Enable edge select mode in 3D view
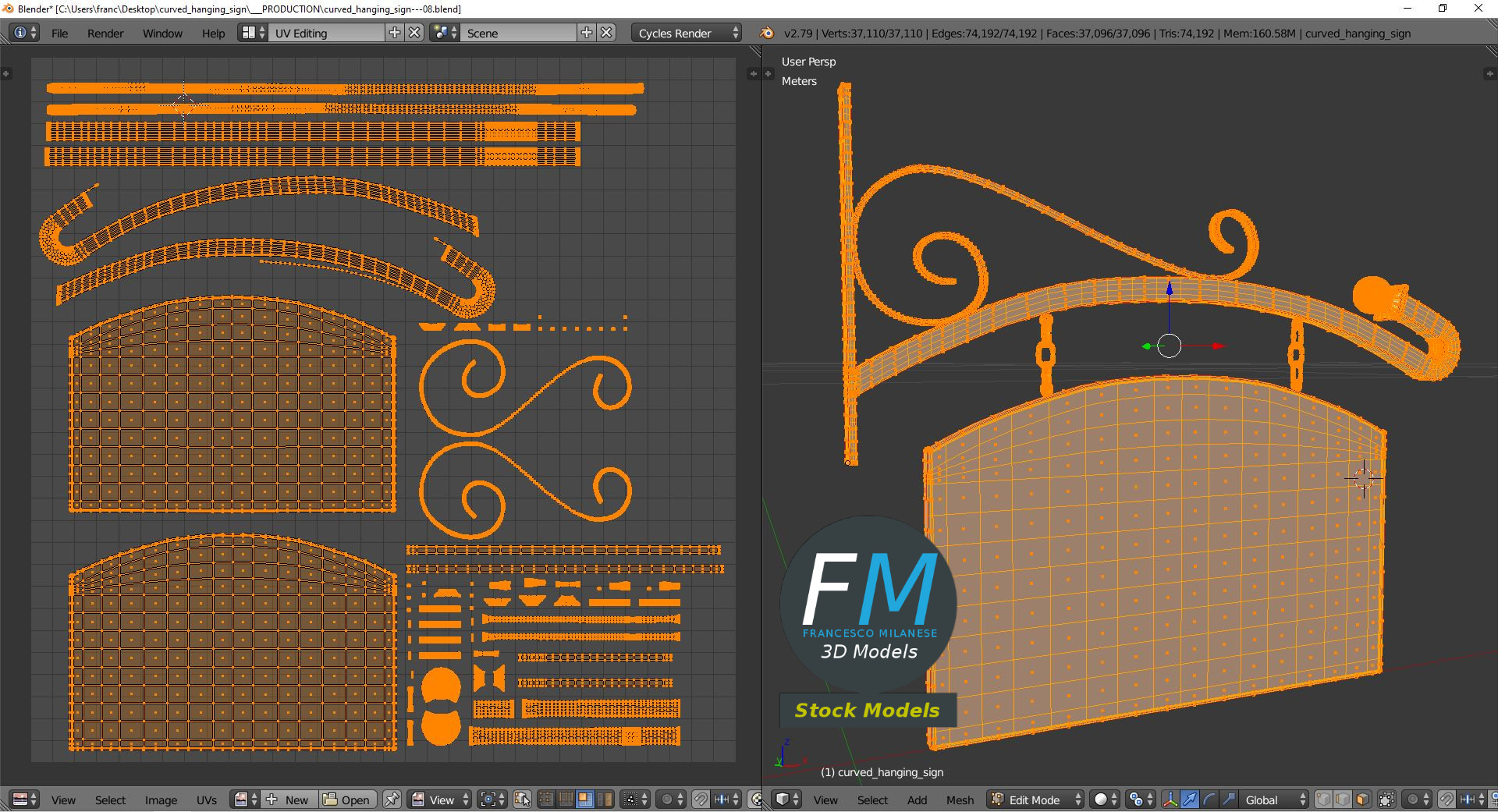1498x812 pixels. 1343,800
